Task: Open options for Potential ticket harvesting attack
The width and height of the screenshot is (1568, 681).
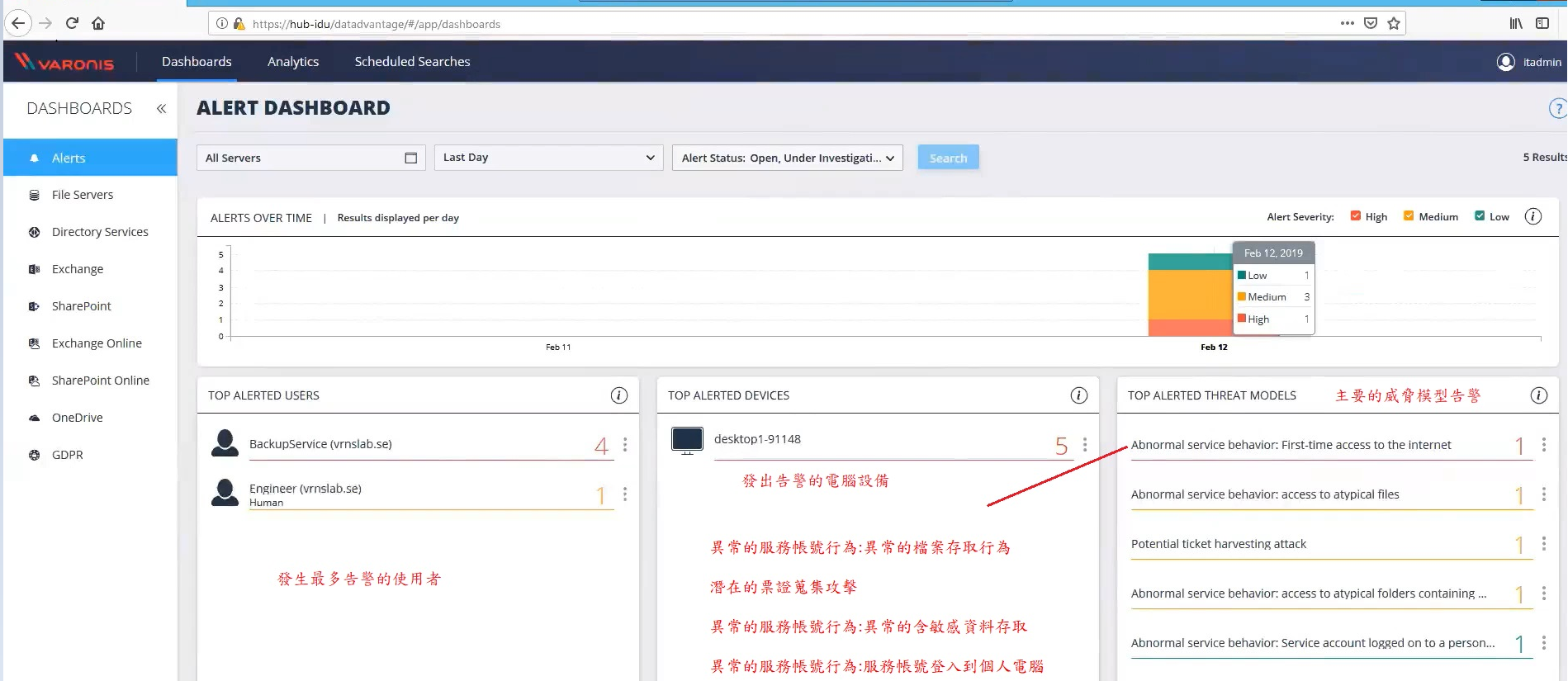Action: [1543, 544]
